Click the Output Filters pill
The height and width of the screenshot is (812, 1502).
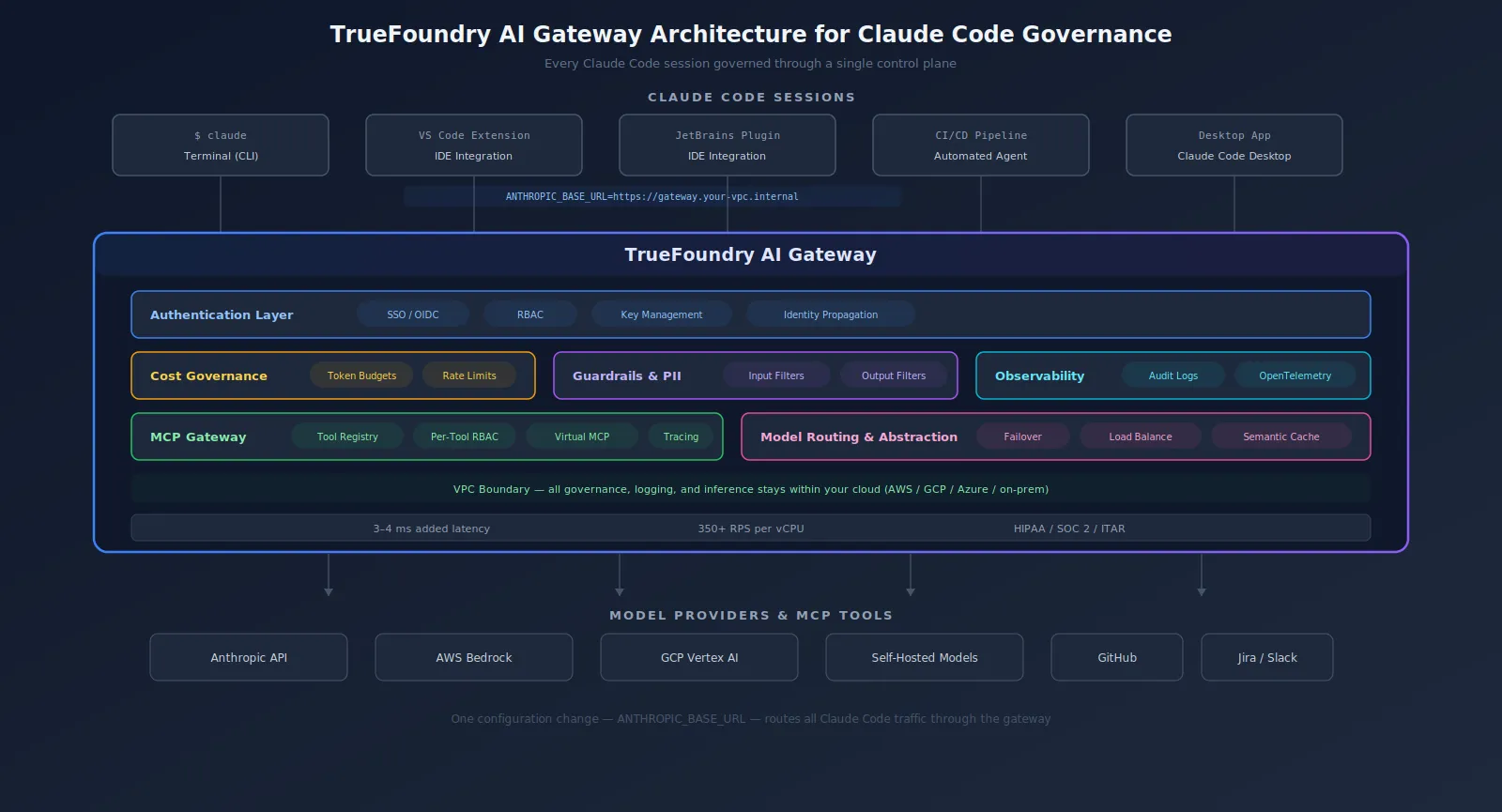point(894,375)
